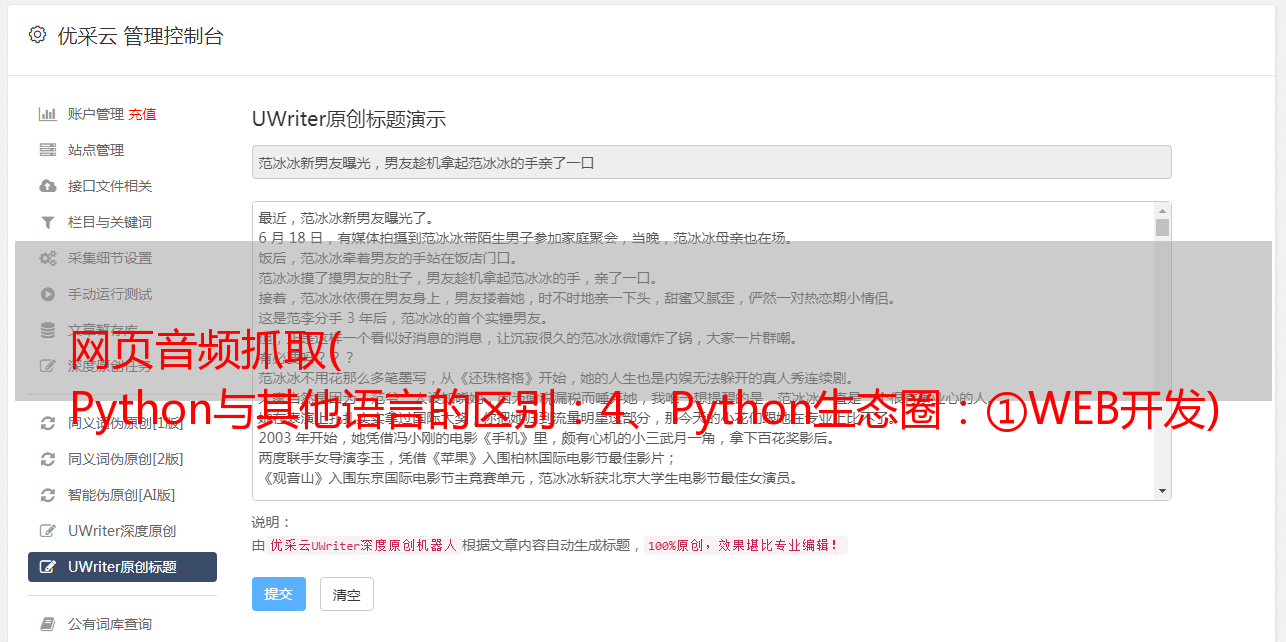Click the refresh icon for 智能伪原创[AI版]
The width and height of the screenshot is (1286, 642).
click(47, 495)
